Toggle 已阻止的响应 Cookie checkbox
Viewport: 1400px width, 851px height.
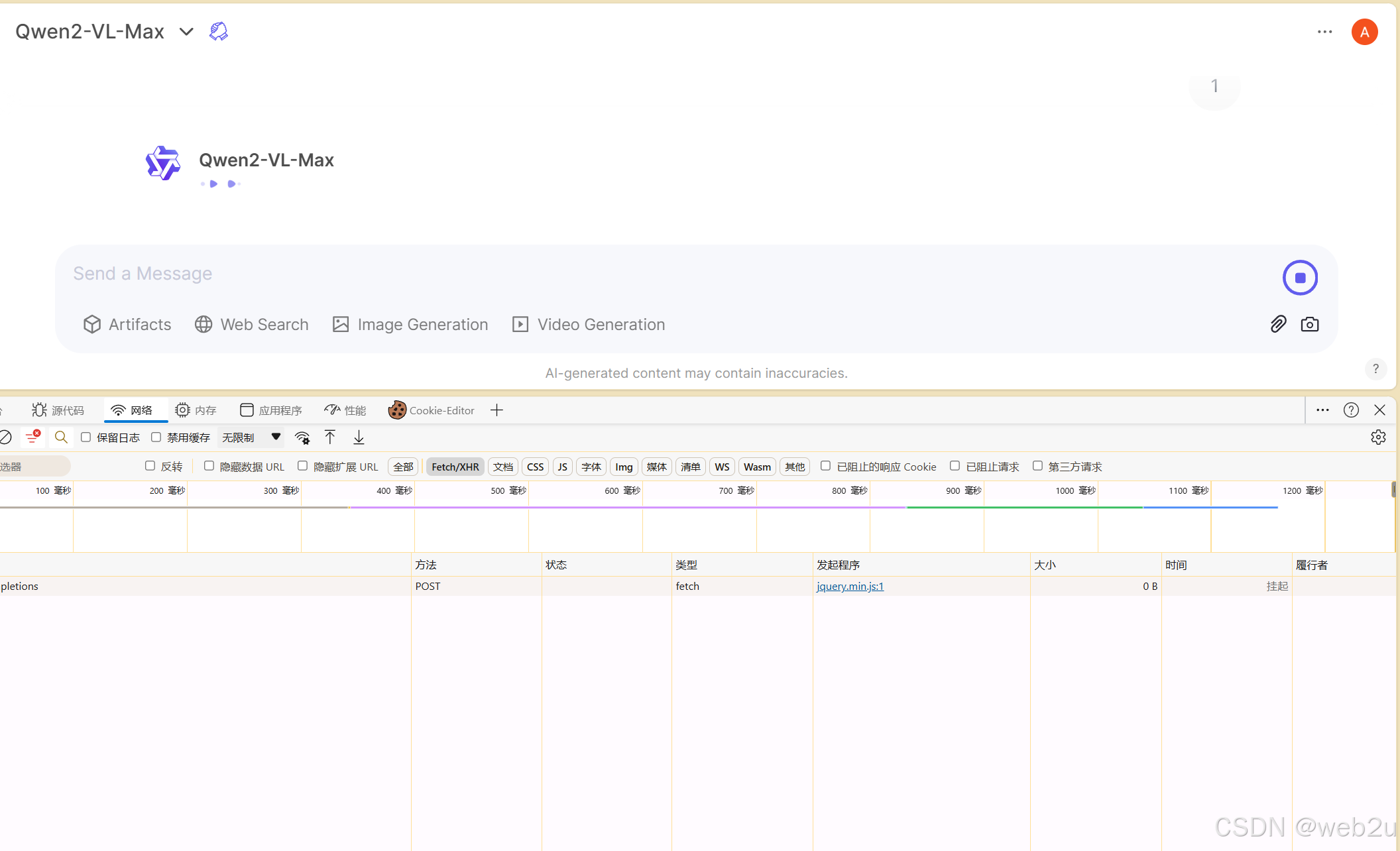point(825,466)
